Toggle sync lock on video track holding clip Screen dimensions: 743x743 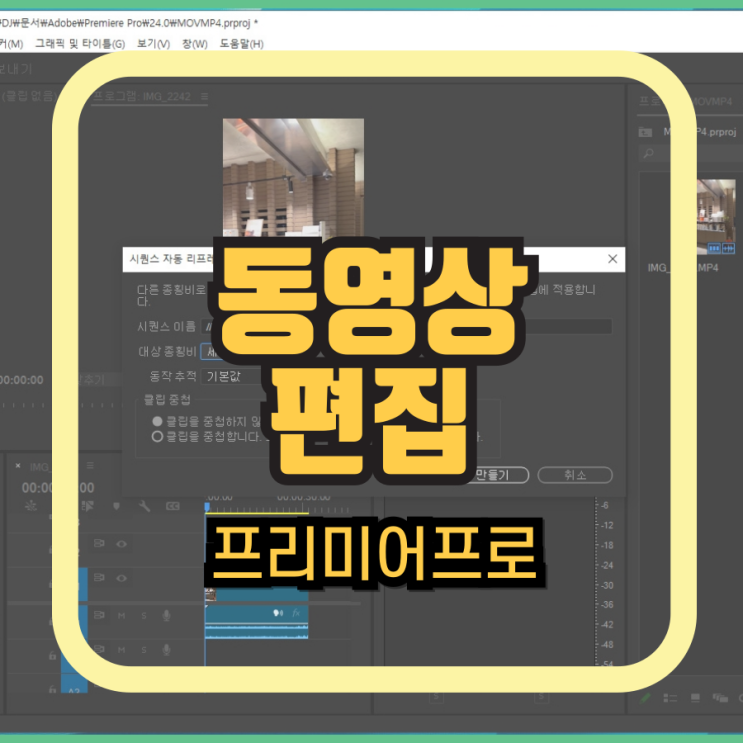(99, 577)
